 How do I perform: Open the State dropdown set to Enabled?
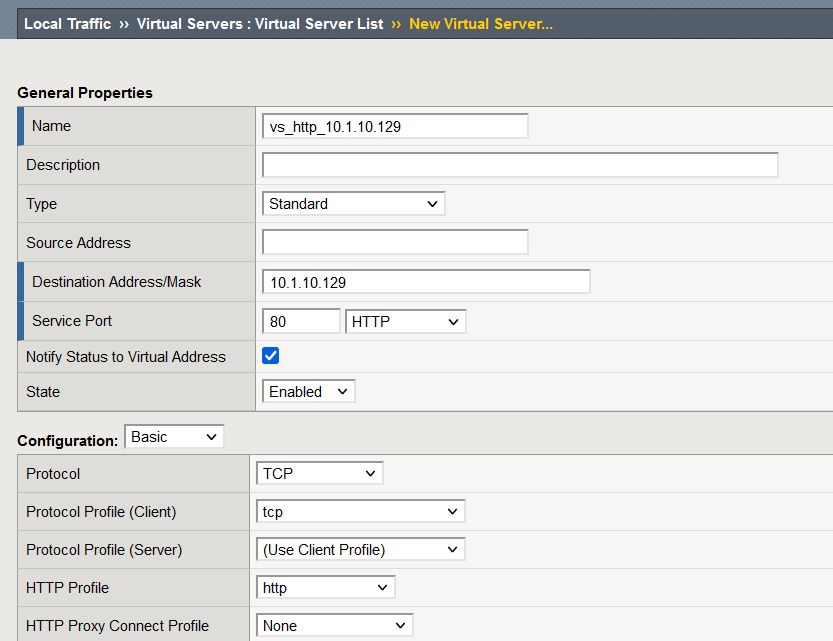pos(308,392)
